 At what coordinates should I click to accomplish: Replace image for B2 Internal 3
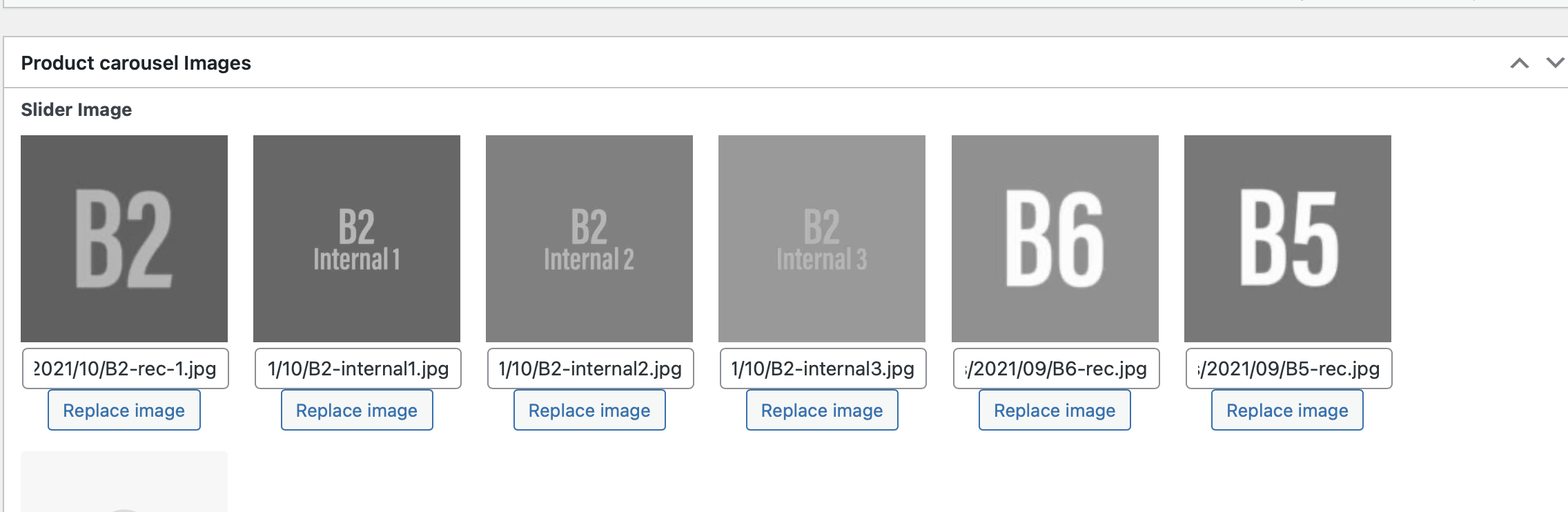(x=822, y=410)
